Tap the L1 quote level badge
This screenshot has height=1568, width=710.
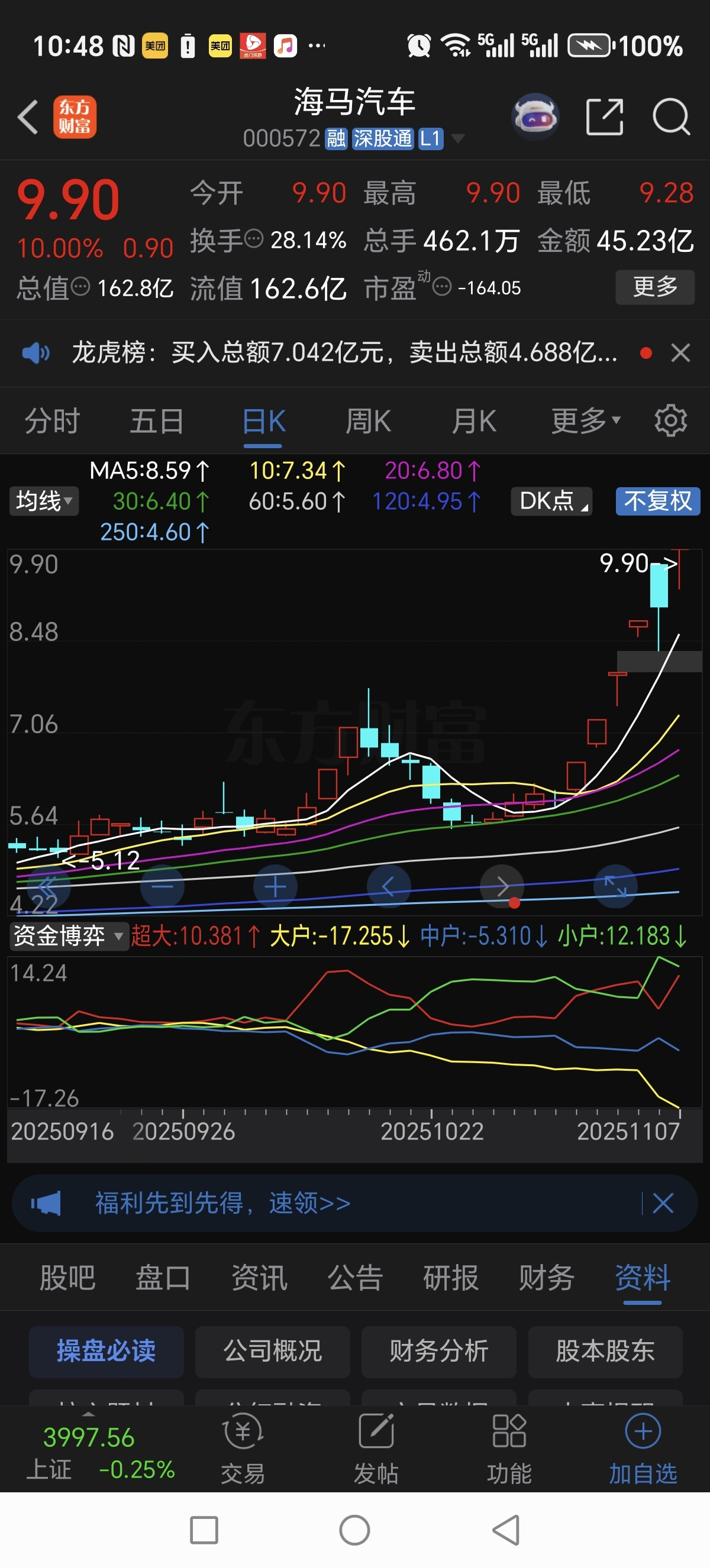(x=431, y=139)
